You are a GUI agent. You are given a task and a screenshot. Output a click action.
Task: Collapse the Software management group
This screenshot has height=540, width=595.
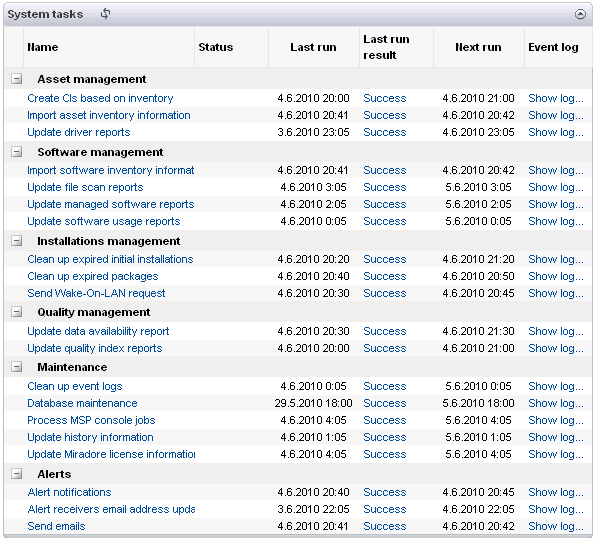[x=16, y=152]
